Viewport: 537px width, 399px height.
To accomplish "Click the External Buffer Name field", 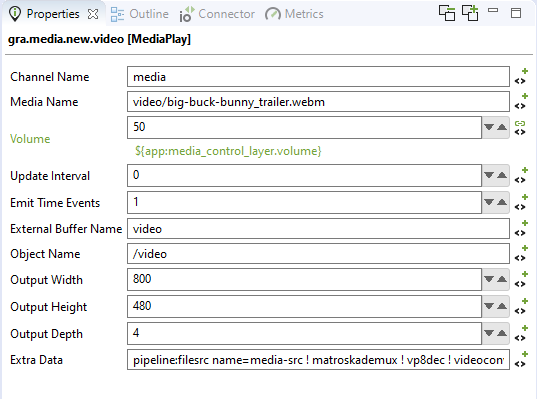I will tap(318, 229).
